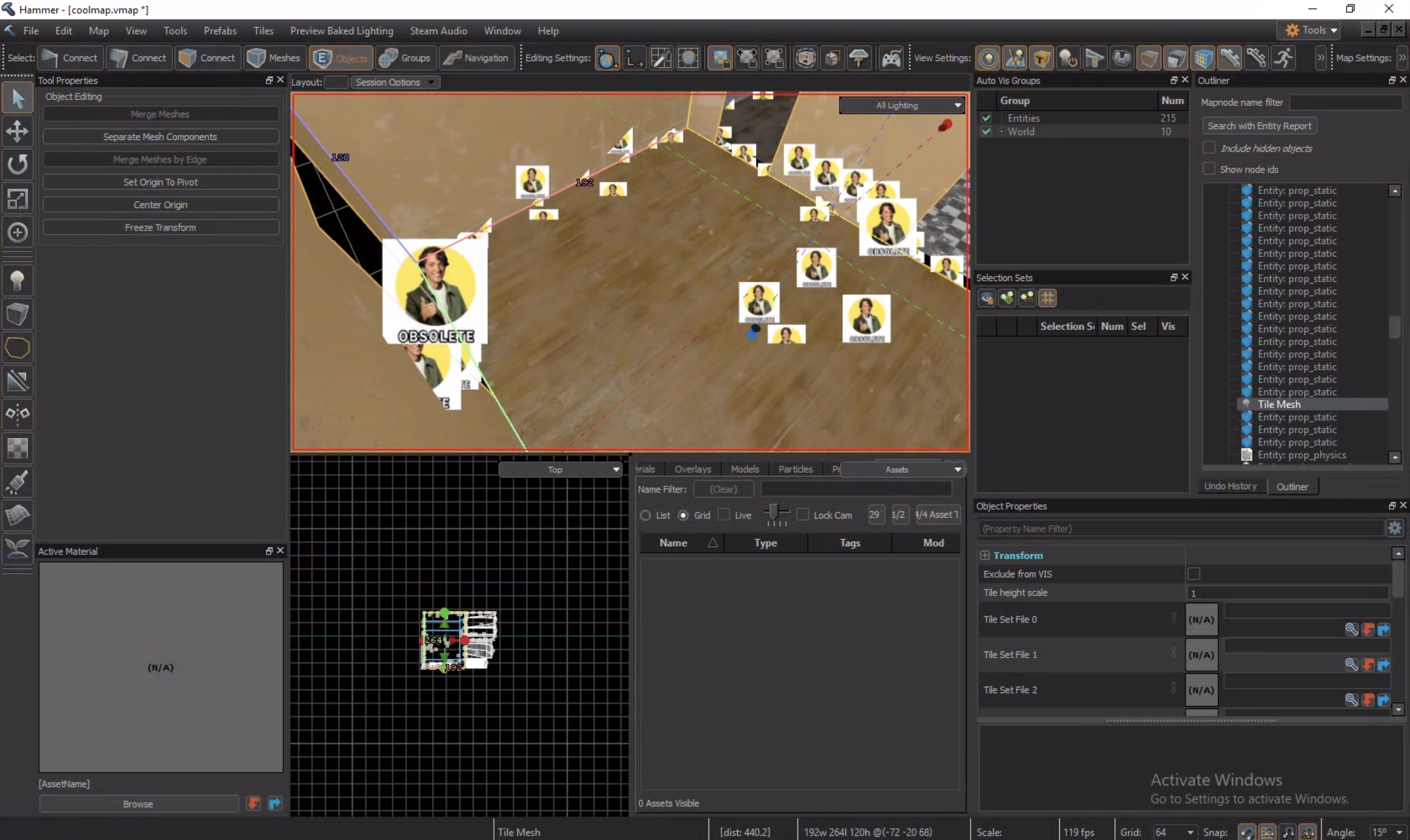Select the Rotate tool in sidebar
Image resolution: width=1410 pixels, height=840 pixels.
point(17,165)
